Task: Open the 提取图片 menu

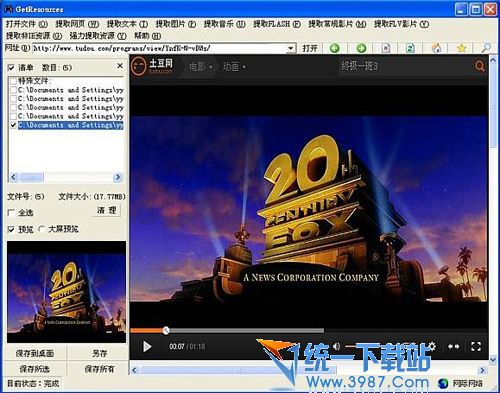Action: (176, 24)
